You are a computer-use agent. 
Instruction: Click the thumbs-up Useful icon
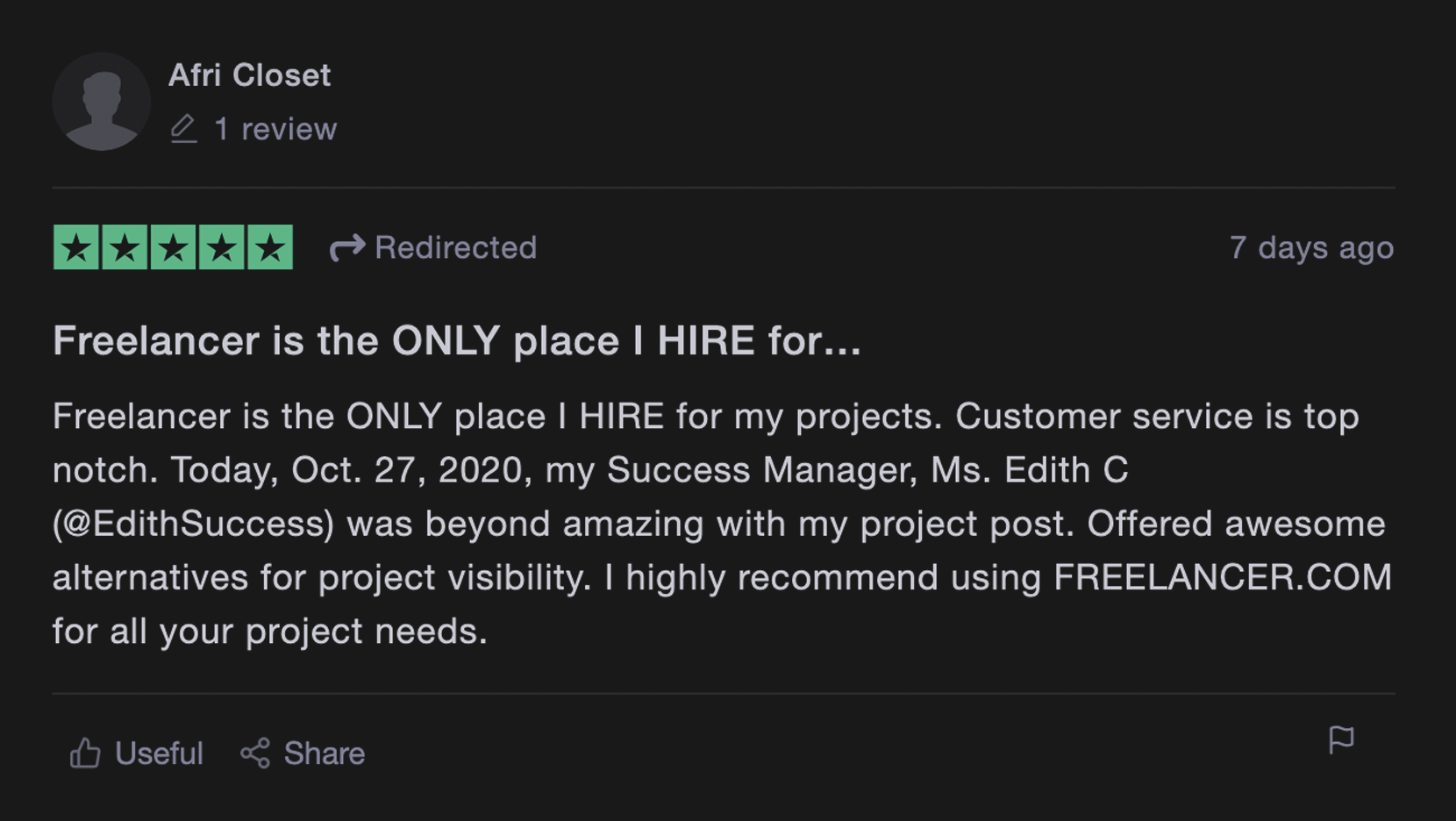[85, 753]
